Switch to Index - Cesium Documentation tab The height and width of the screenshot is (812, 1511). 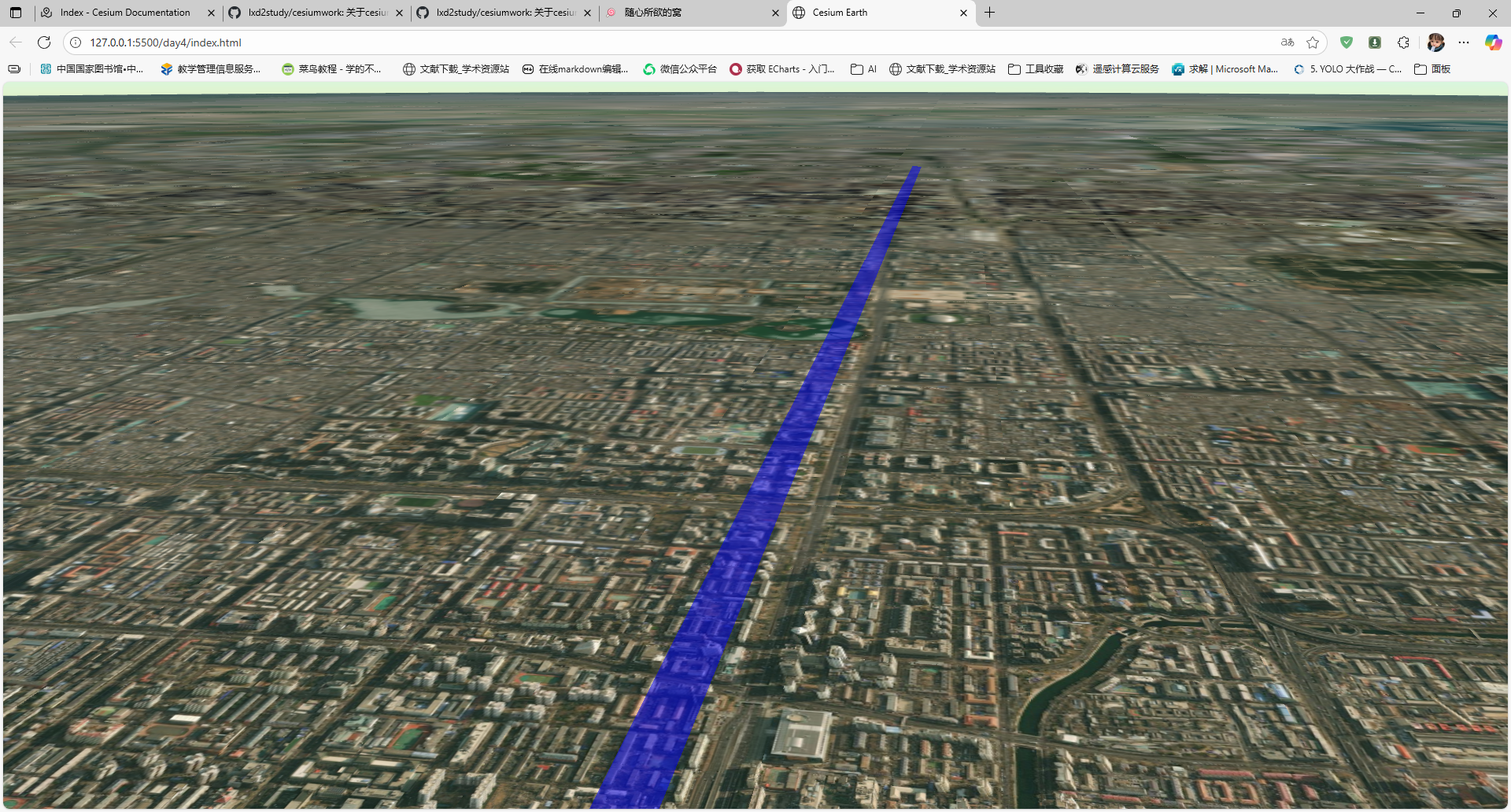(125, 13)
